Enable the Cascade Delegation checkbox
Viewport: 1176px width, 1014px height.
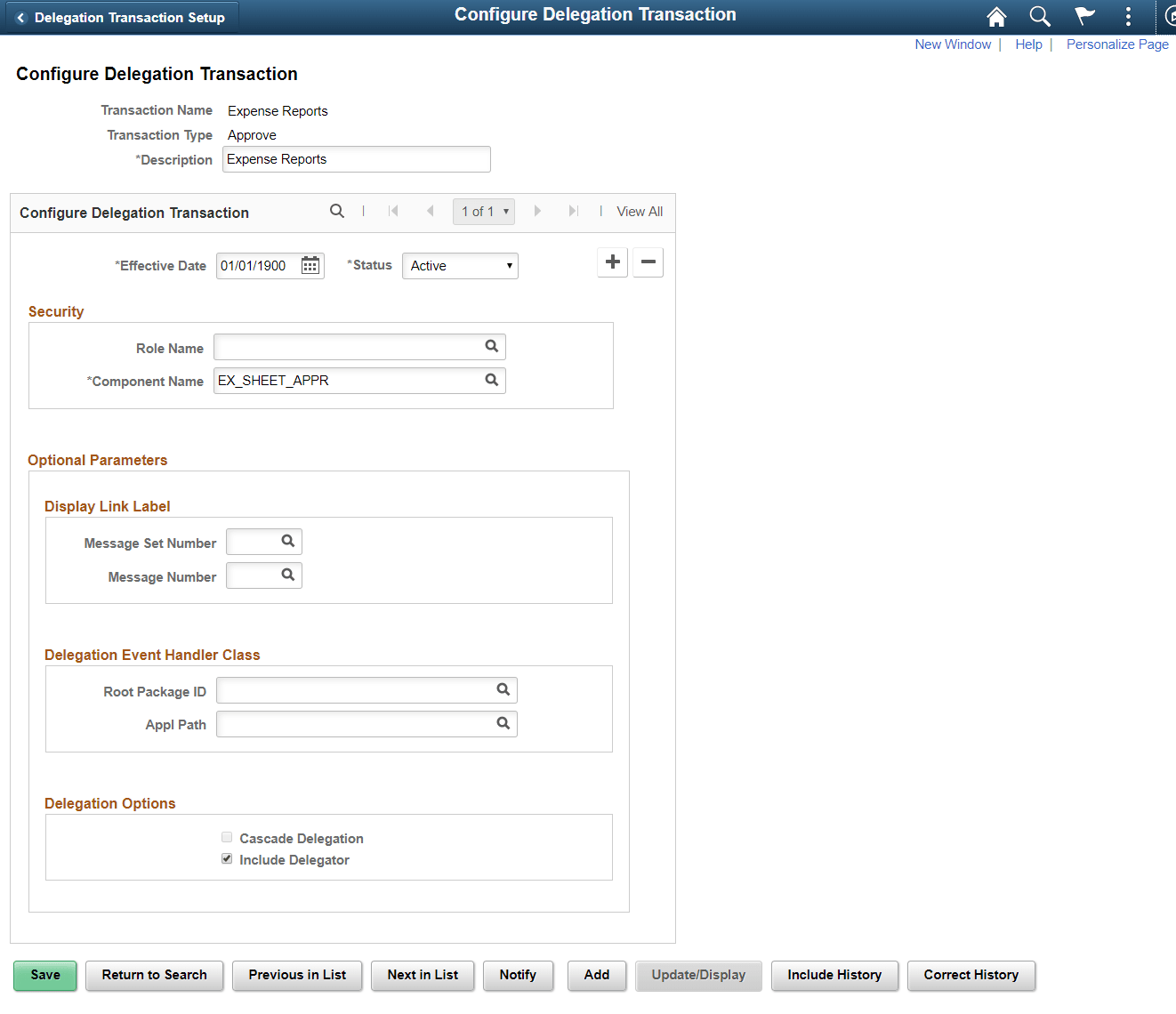(227, 837)
